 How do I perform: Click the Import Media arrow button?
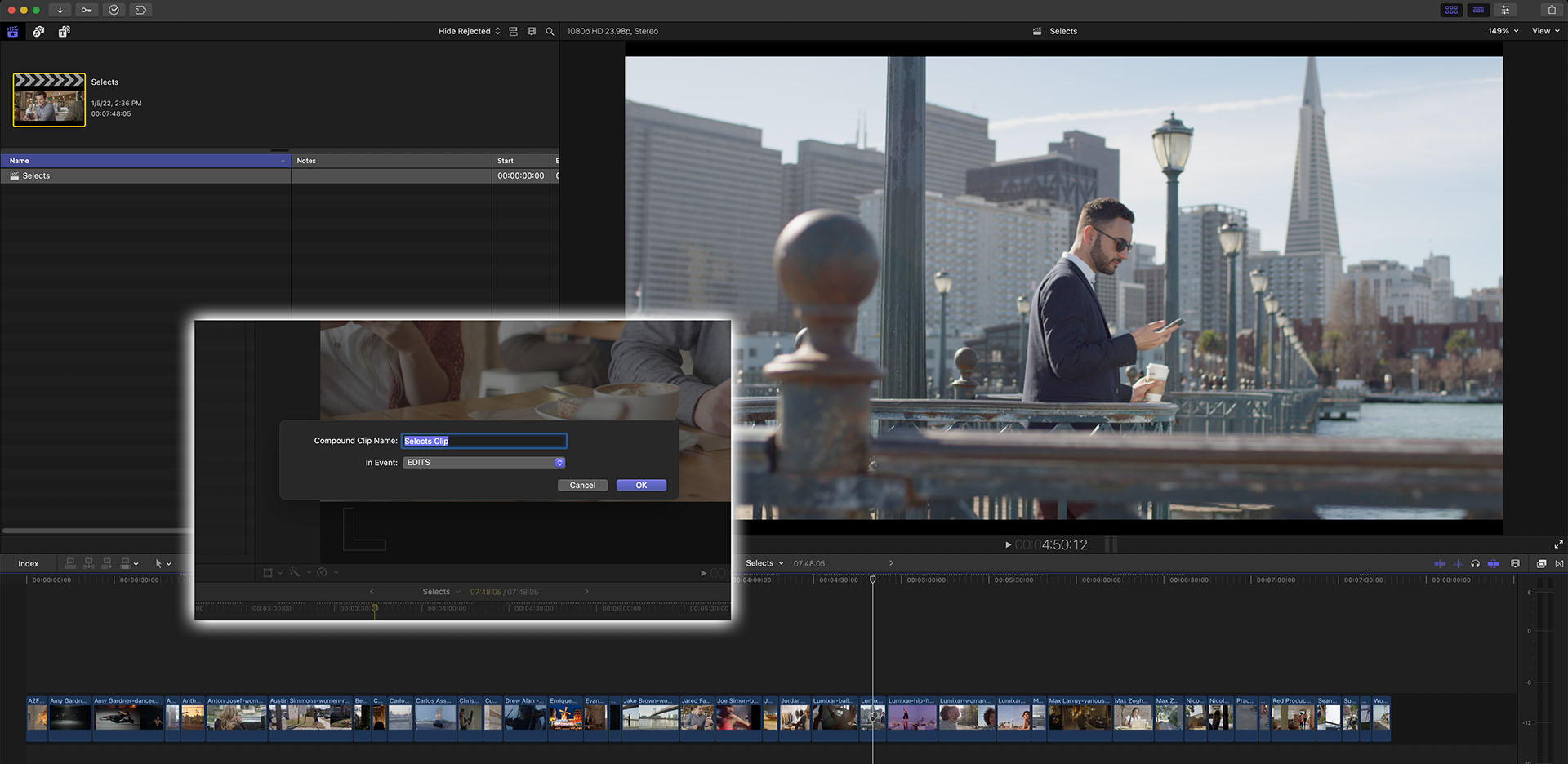tap(60, 10)
